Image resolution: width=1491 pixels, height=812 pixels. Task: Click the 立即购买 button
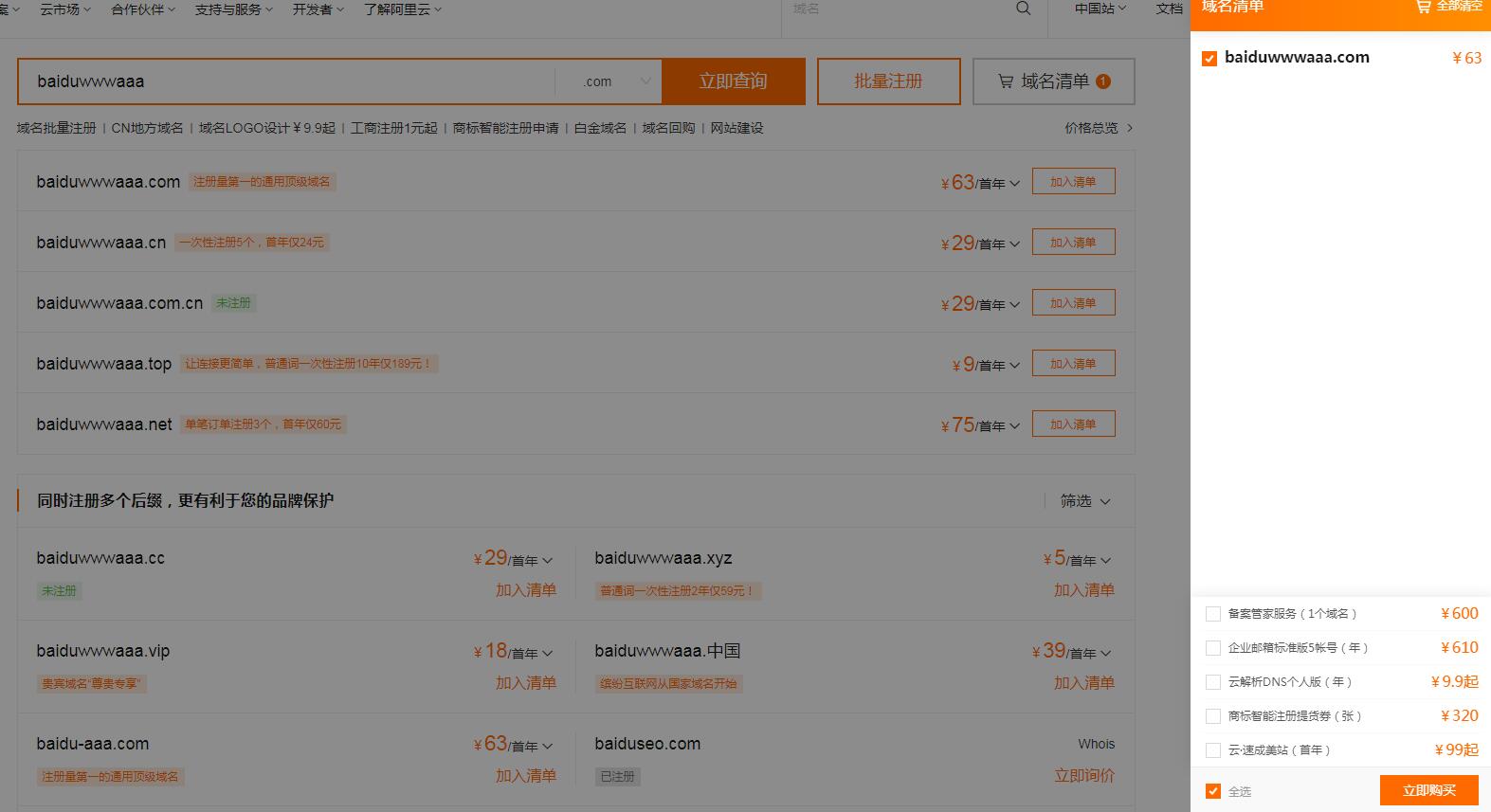click(x=1429, y=790)
